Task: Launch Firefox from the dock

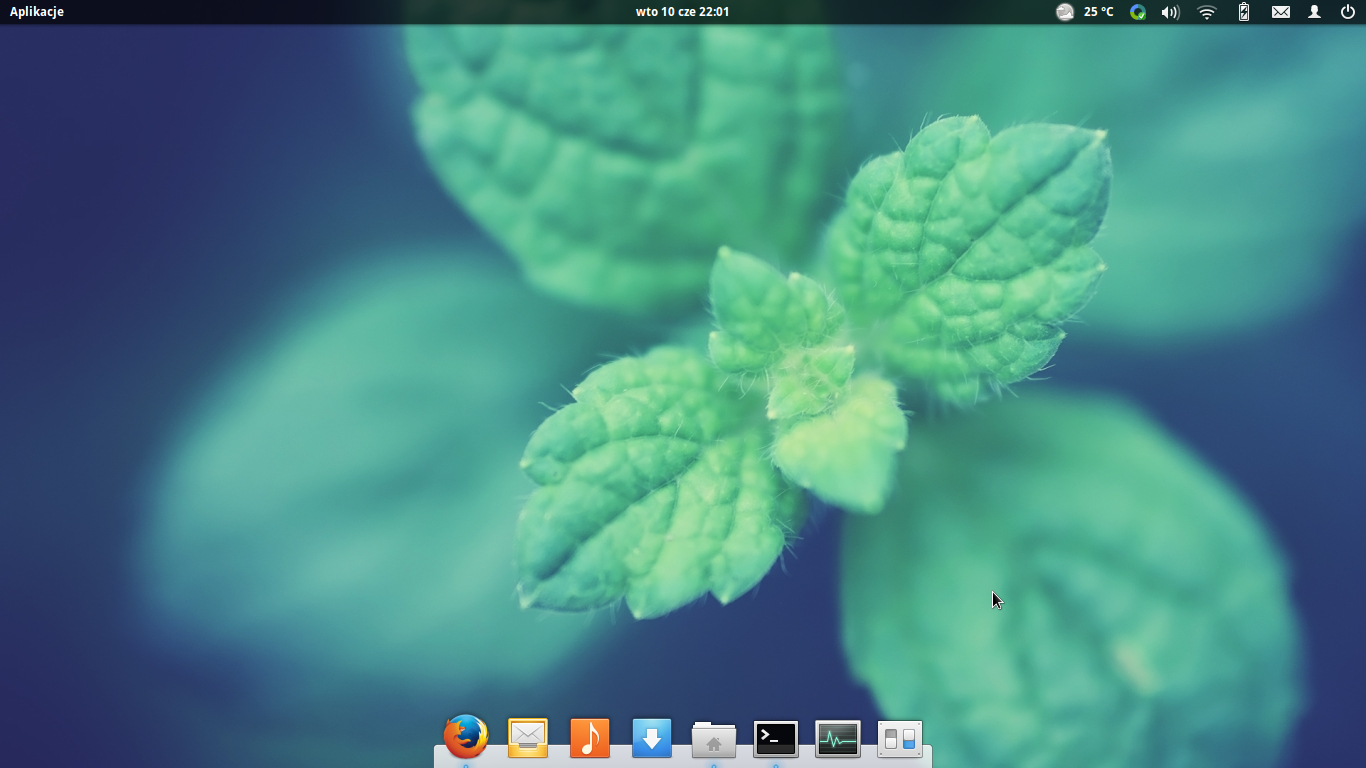Action: point(466,737)
